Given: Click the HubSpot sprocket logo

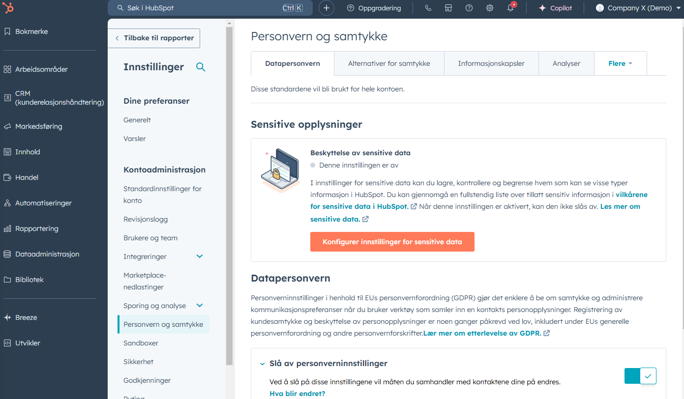Looking at the screenshot, I should (8, 7).
